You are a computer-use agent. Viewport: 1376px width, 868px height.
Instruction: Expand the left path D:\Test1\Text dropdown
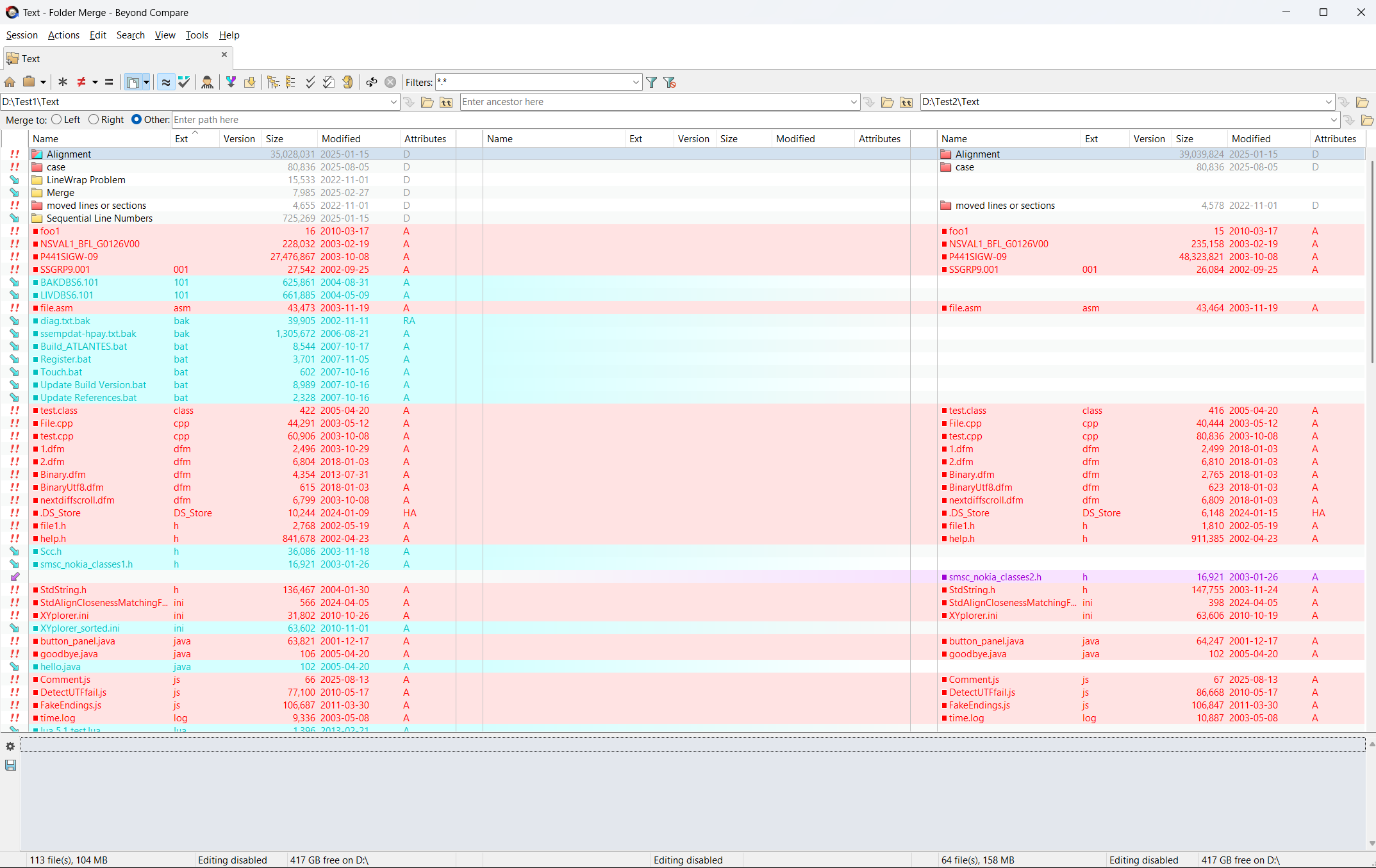coord(394,102)
